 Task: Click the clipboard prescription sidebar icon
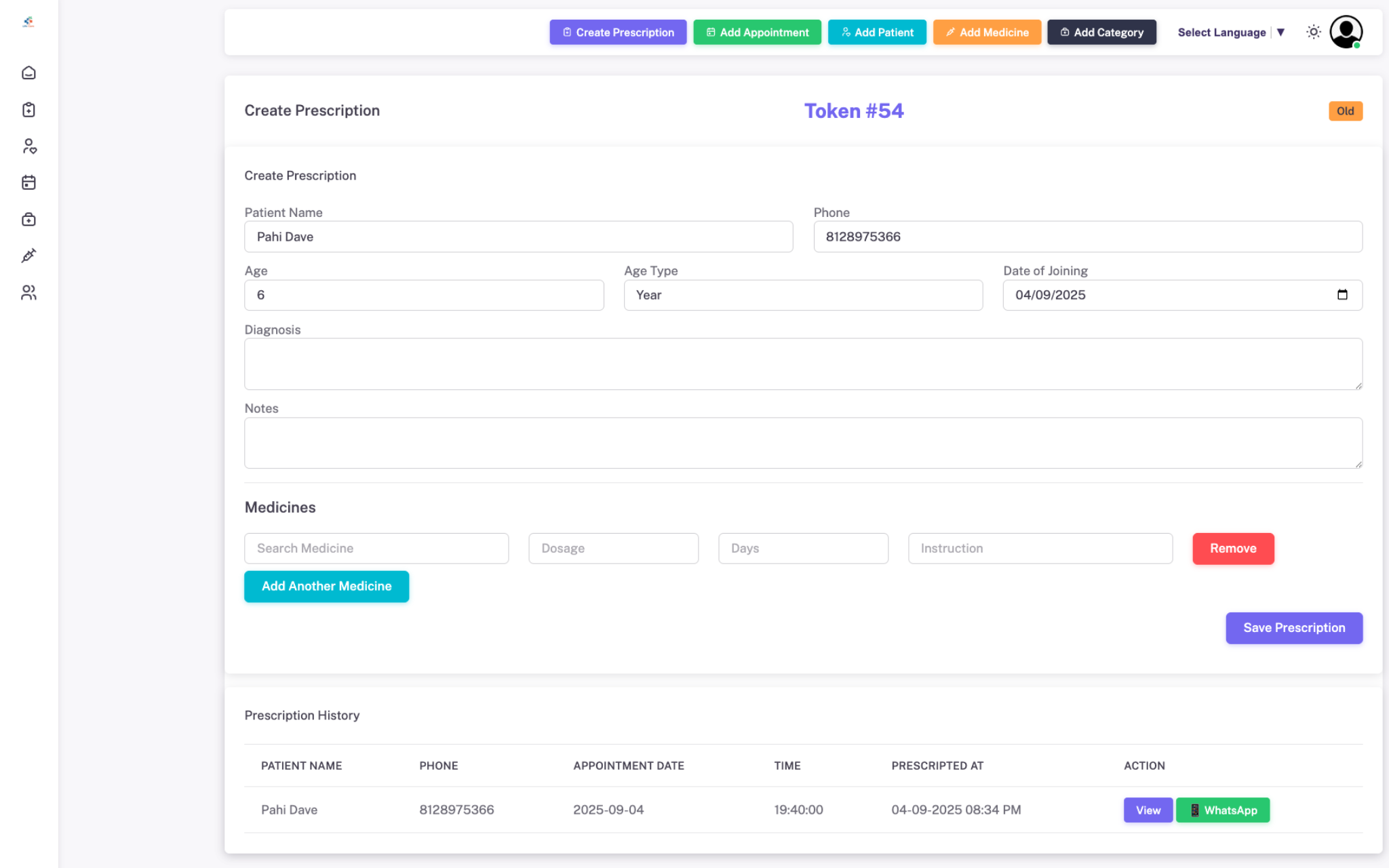click(x=28, y=109)
